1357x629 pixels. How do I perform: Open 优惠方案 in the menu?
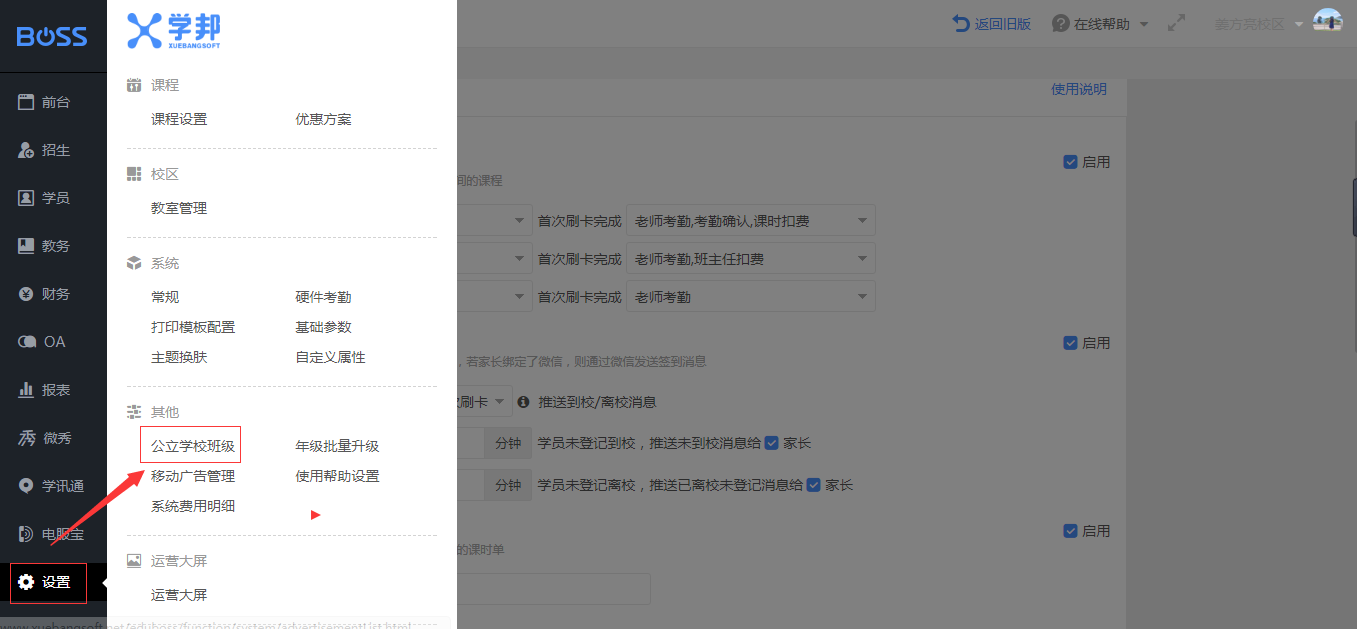pyautogui.click(x=323, y=119)
